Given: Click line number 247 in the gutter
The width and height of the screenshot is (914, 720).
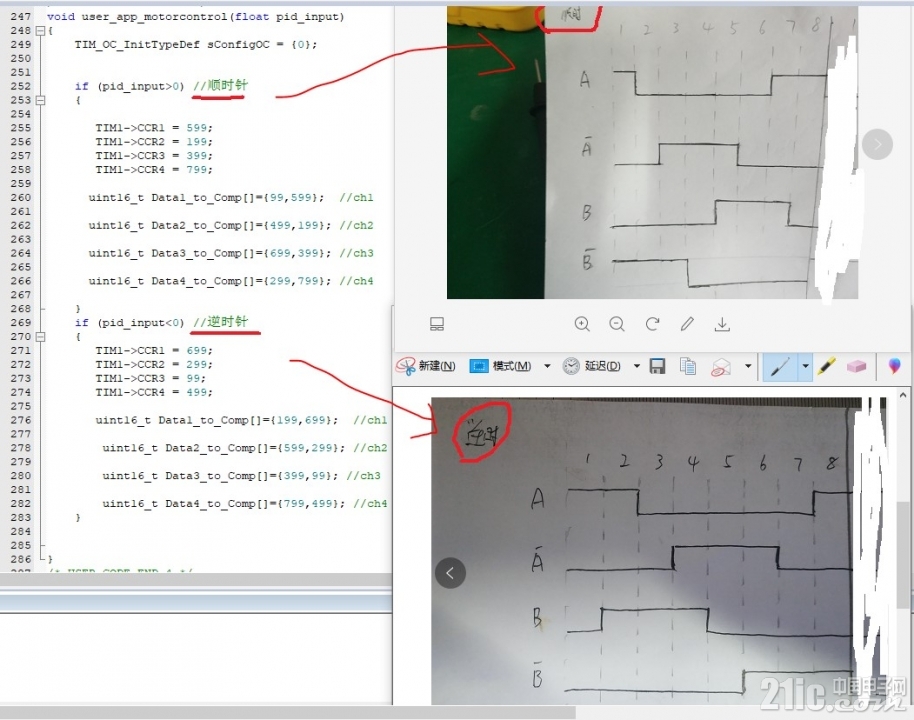Looking at the screenshot, I should click(20, 17).
